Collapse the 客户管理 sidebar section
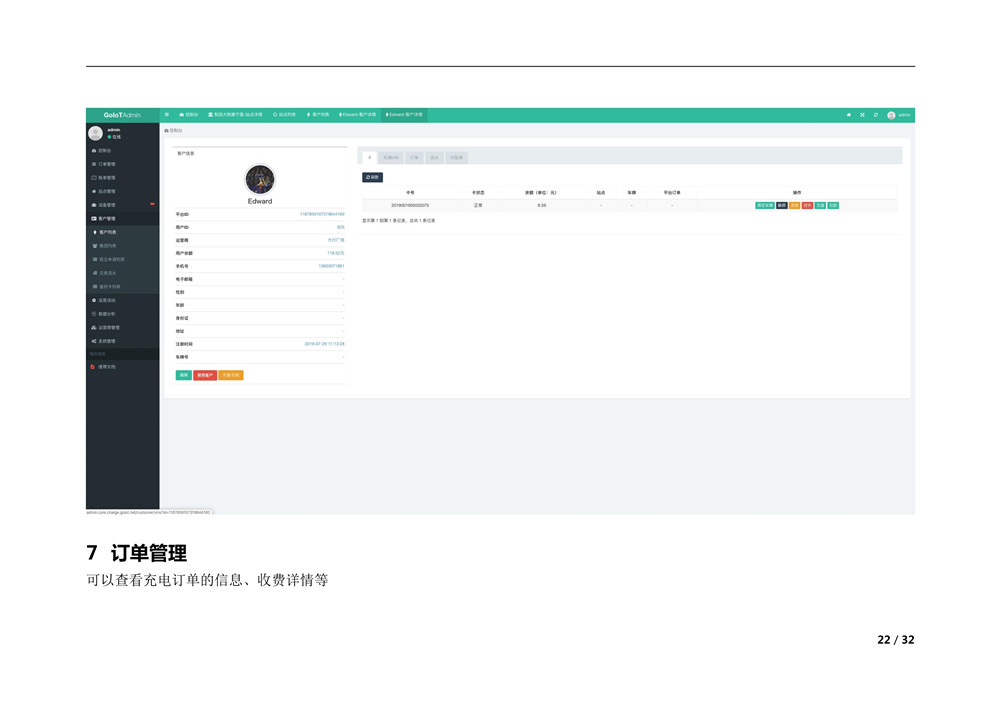Screen dimensions: 1000x707 (x=106, y=218)
